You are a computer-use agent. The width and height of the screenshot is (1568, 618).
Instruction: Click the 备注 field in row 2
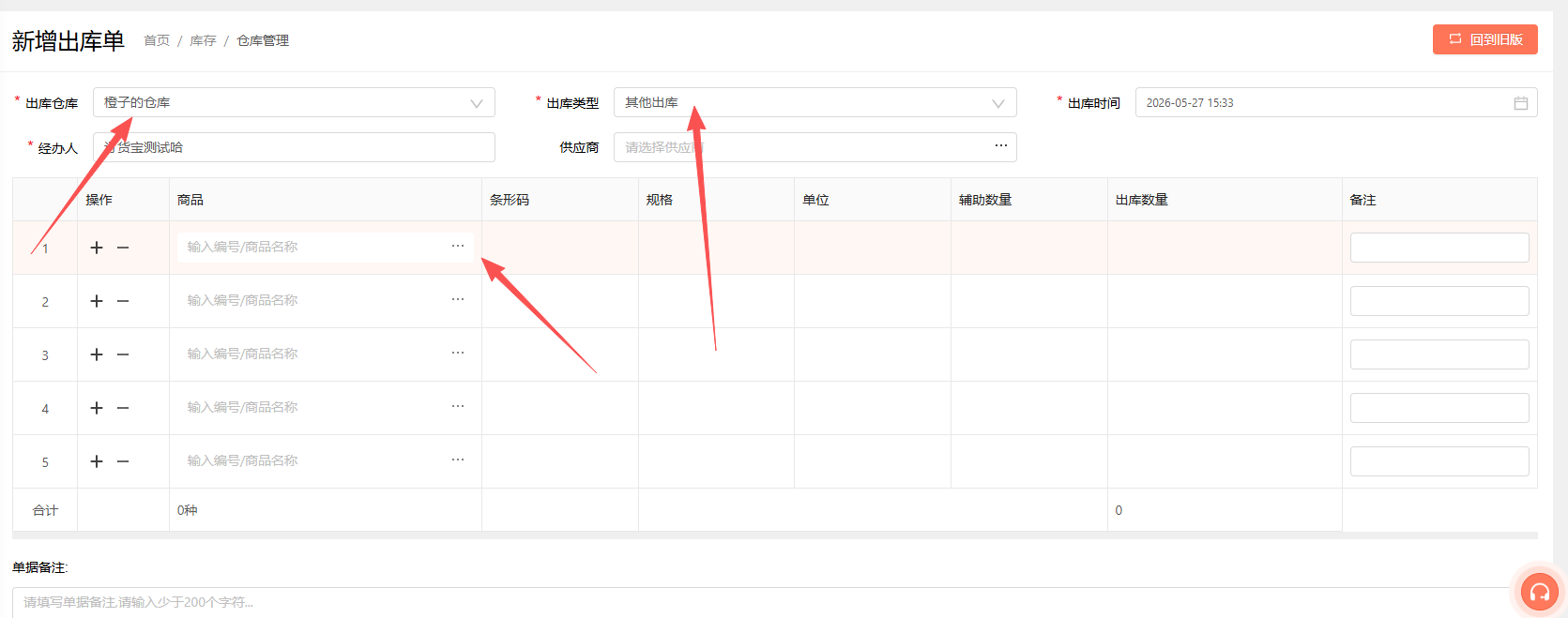tap(1439, 301)
